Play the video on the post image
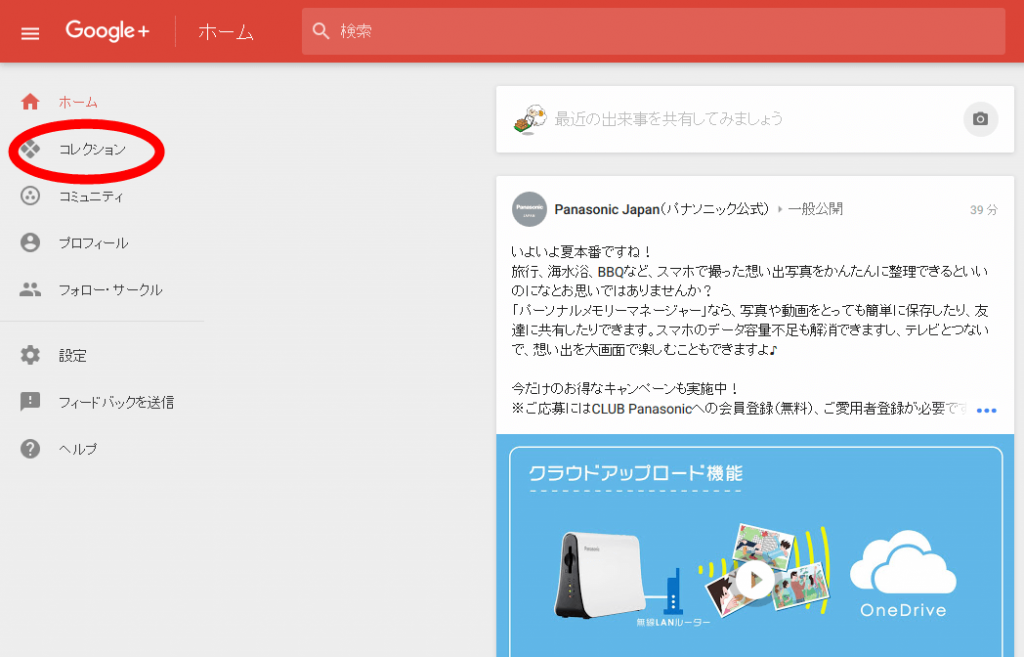 [755, 579]
